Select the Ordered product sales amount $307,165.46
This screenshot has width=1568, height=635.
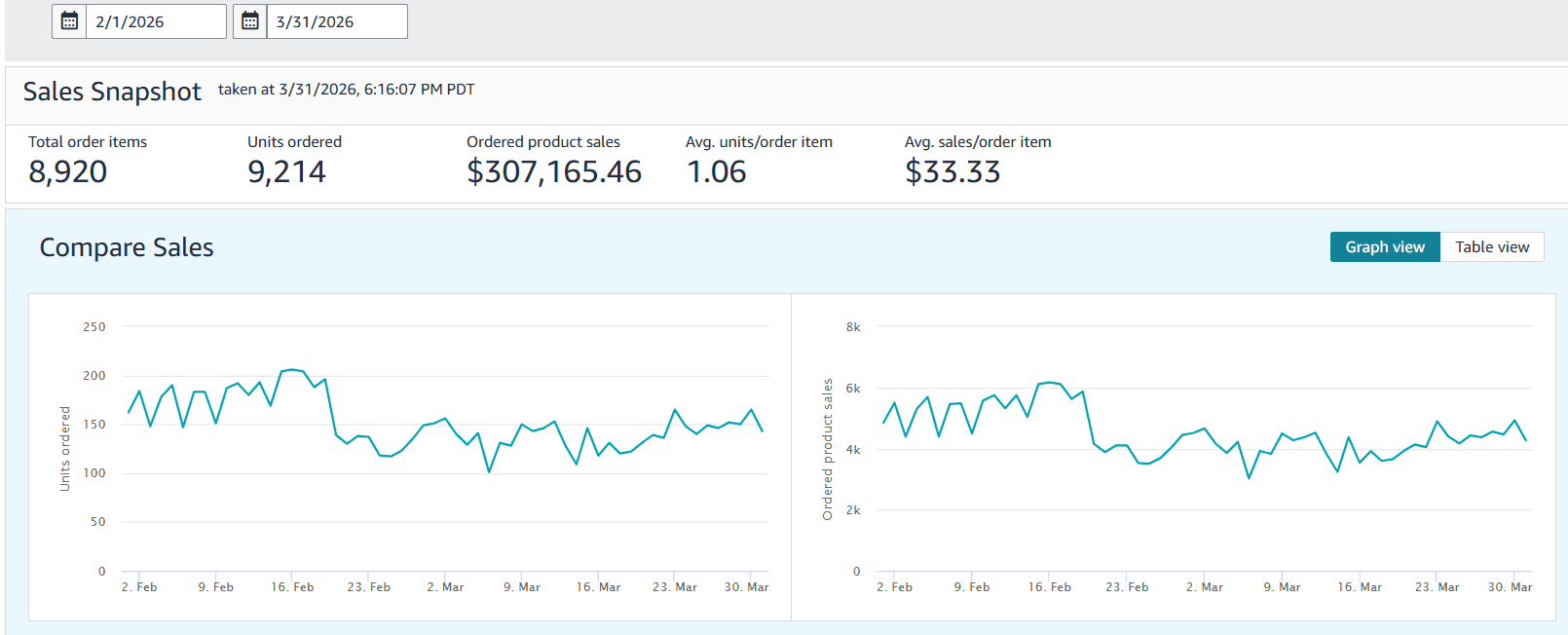click(x=553, y=172)
